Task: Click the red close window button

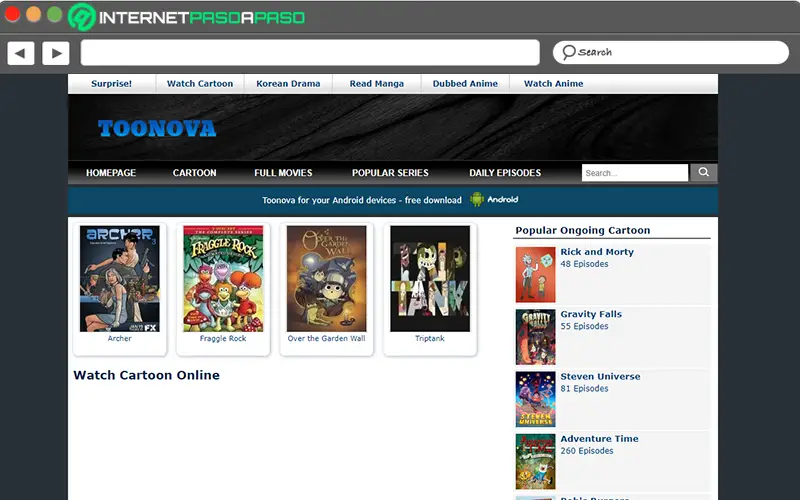Action: (12, 14)
